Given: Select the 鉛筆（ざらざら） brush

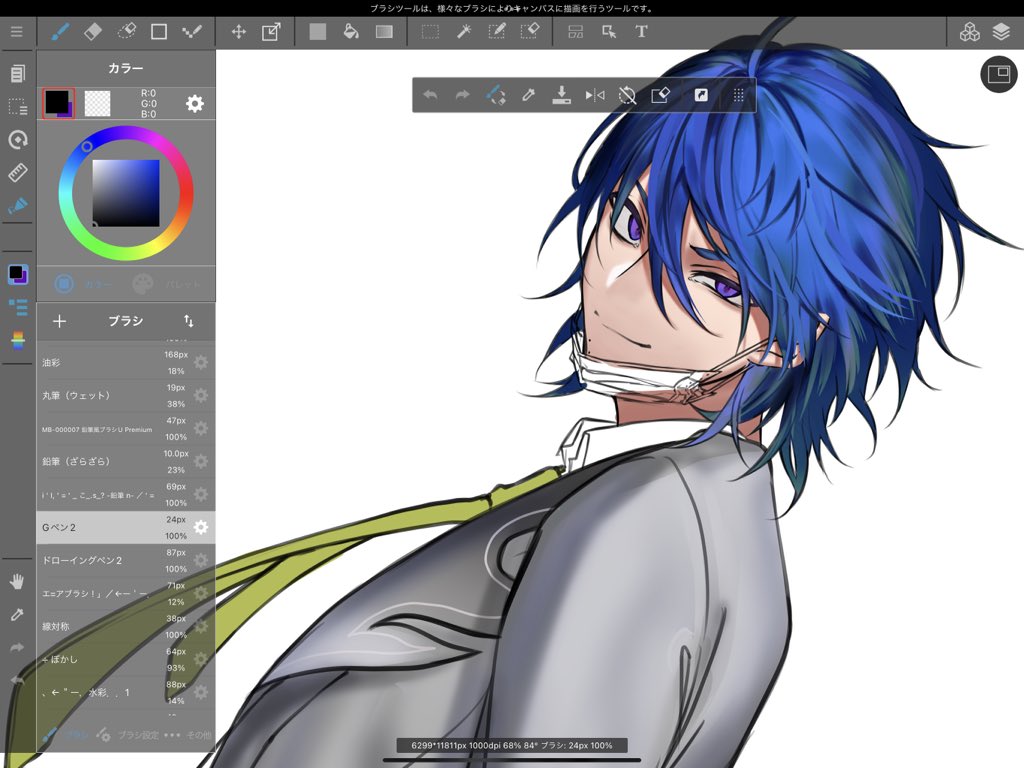Looking at the screenshot, I should coord(126,462).
